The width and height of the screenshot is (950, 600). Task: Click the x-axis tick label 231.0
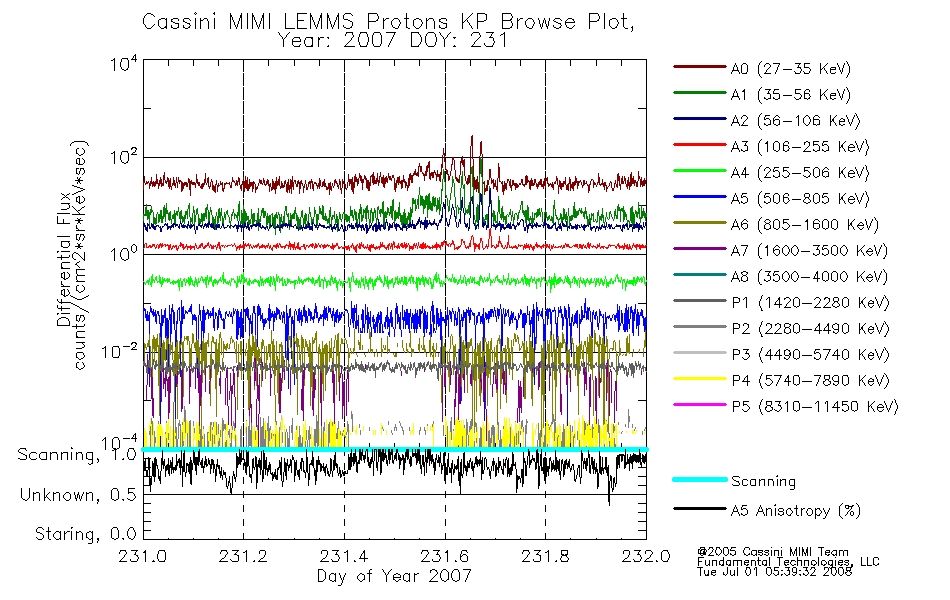pos(143,556)
